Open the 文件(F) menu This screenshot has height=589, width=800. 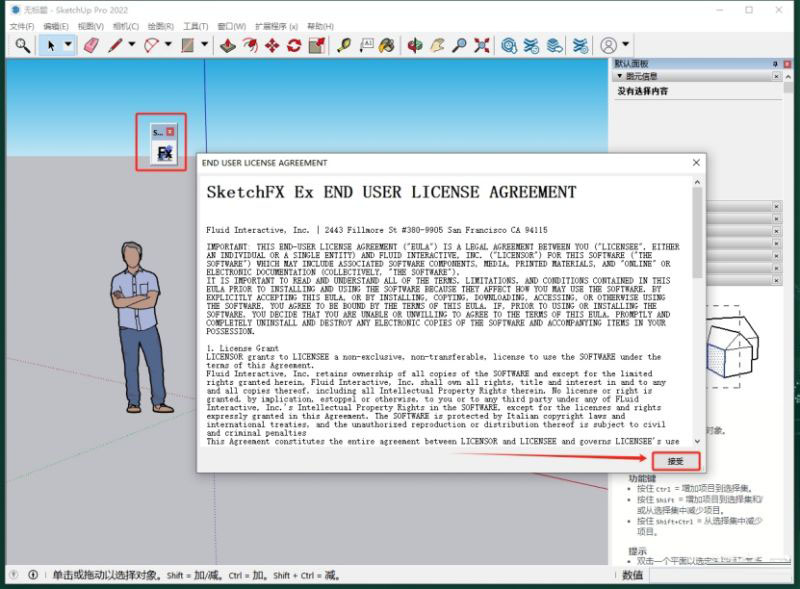pyautogui.click(x=22, y=26)
